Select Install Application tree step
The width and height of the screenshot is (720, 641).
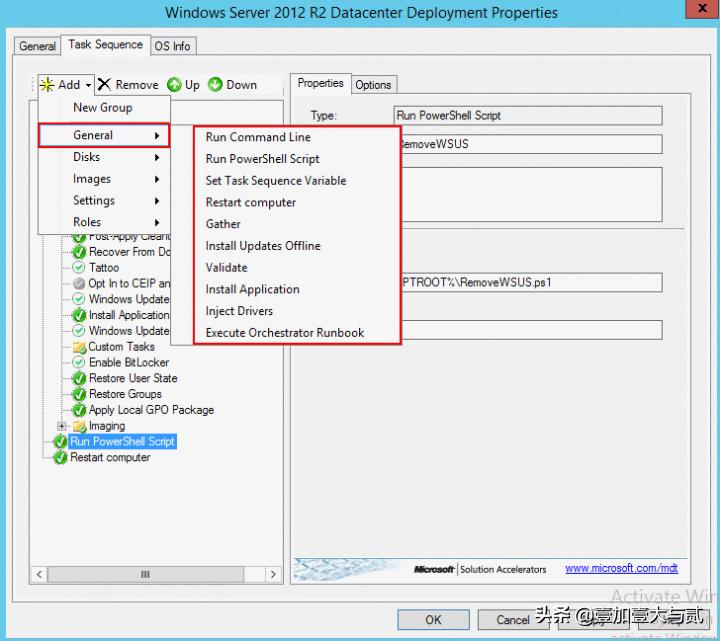(x=129, y=315)
